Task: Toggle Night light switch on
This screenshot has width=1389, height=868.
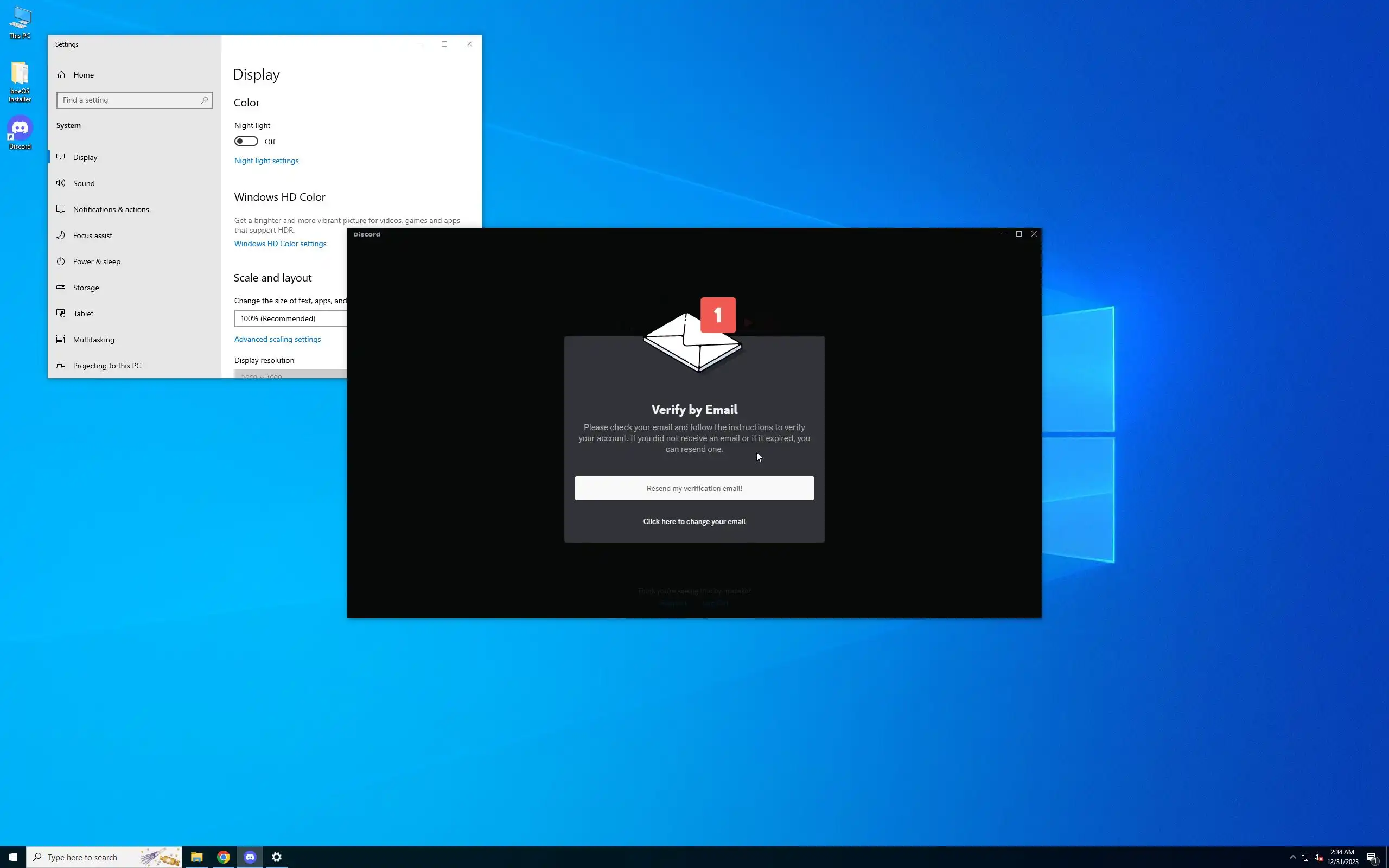Action: coord(246,141)
